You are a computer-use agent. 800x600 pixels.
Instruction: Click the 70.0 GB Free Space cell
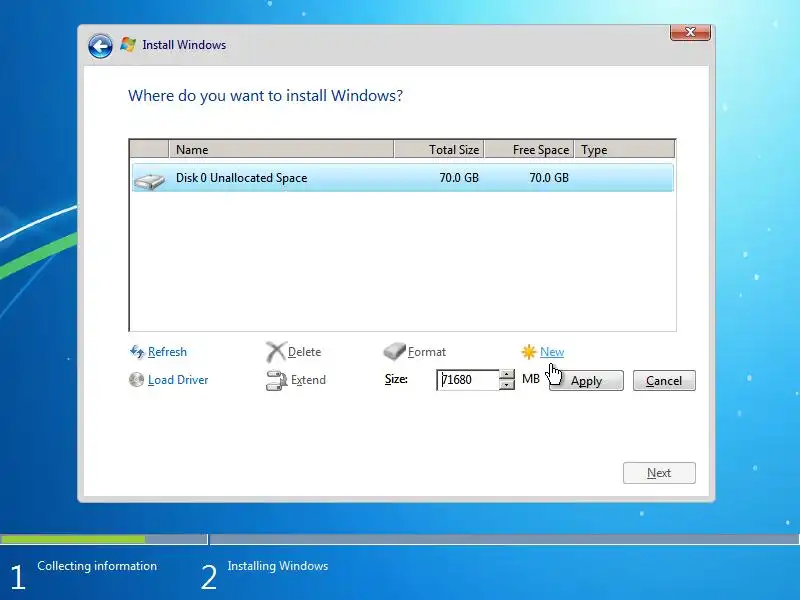pyautogui.click(x=548, y=178)
